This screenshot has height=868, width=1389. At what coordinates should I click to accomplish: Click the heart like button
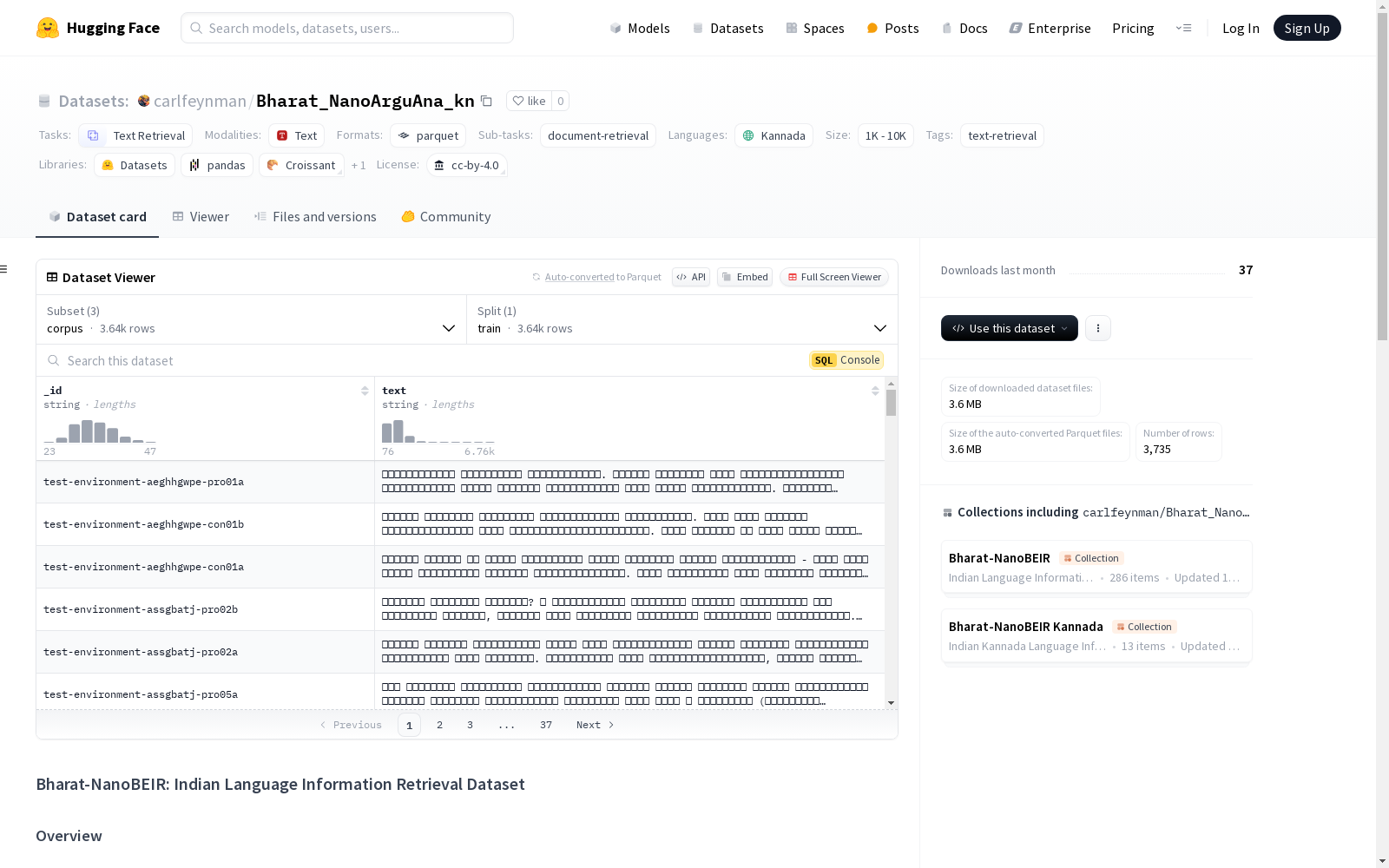tap(529, 101)
